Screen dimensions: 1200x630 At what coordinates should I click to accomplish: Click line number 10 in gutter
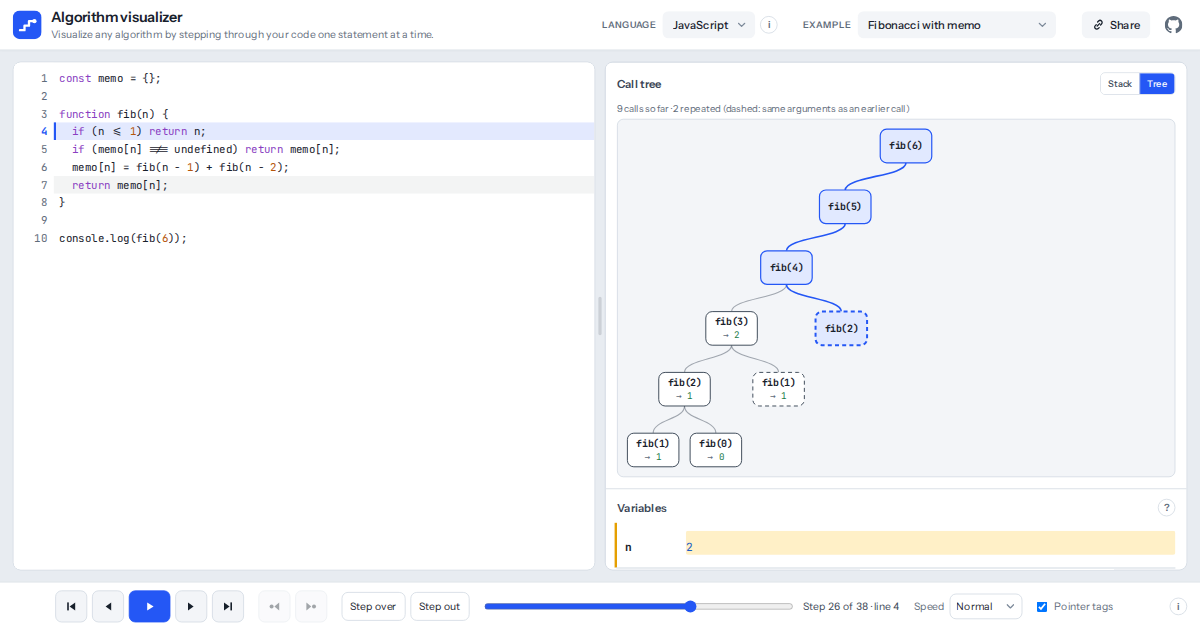click(x=41, y=238)
